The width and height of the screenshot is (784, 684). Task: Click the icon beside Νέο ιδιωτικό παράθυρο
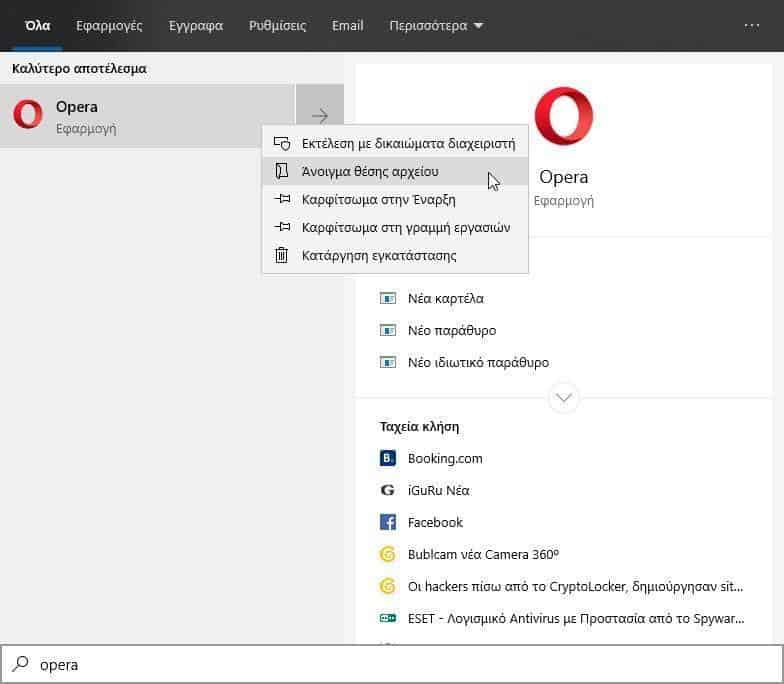pos(388,362)
